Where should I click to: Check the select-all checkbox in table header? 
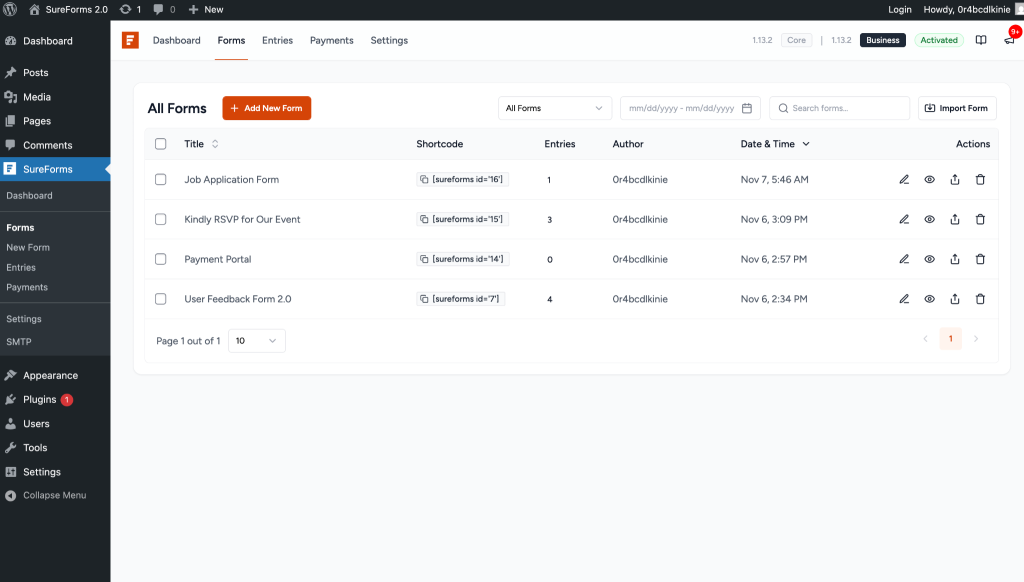(x=161, y=144)
